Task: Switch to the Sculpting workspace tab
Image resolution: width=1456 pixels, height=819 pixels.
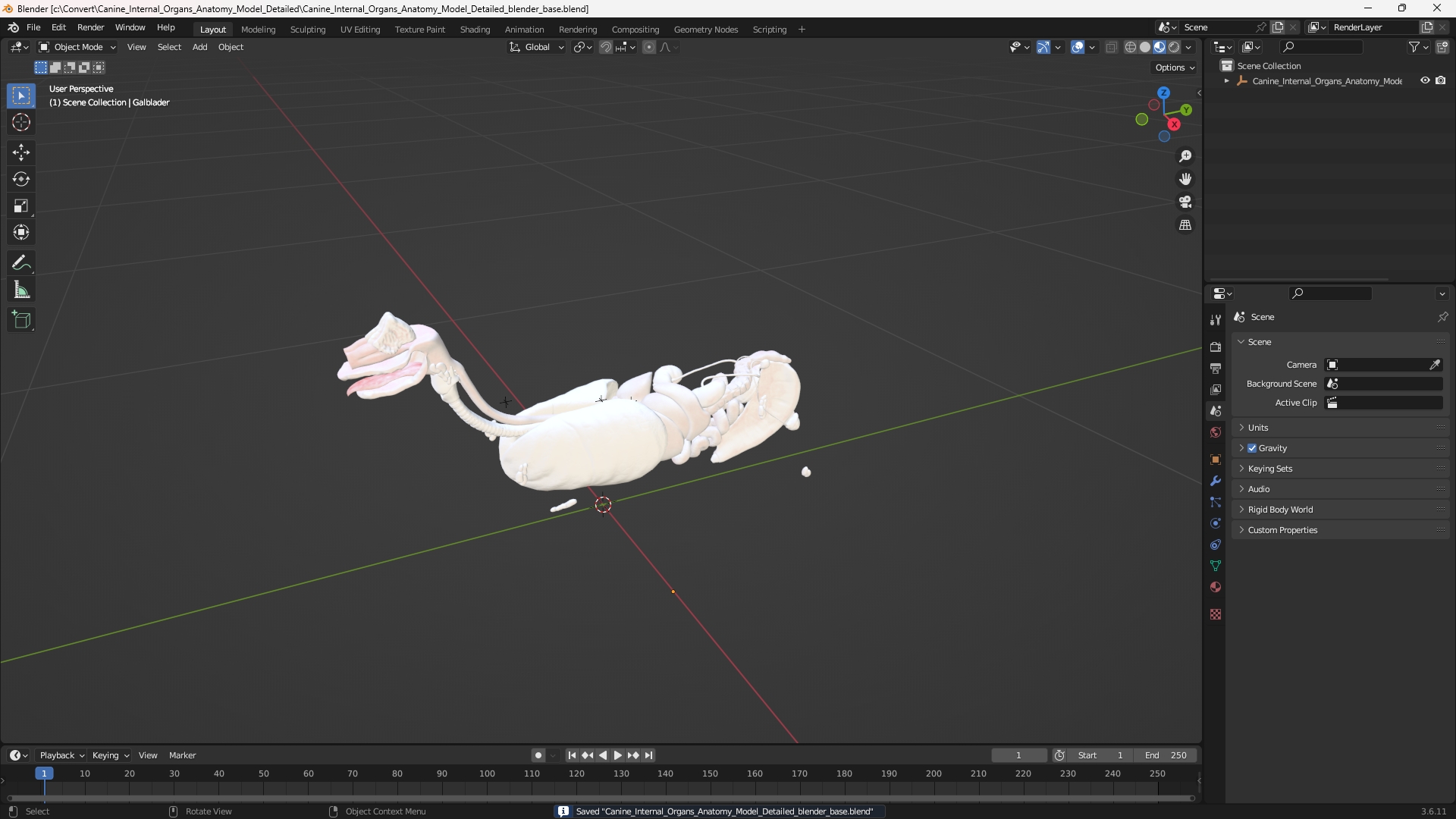Action: tap(308, 30)
